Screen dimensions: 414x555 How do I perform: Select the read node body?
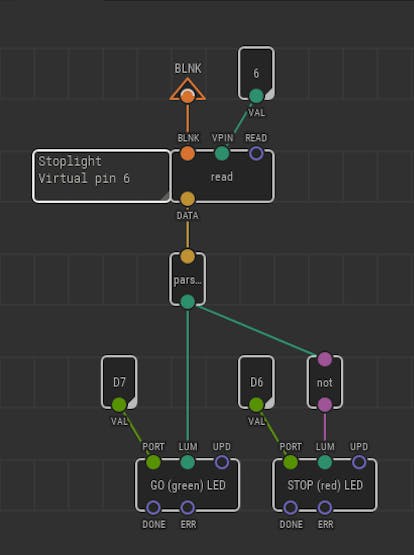222,176
